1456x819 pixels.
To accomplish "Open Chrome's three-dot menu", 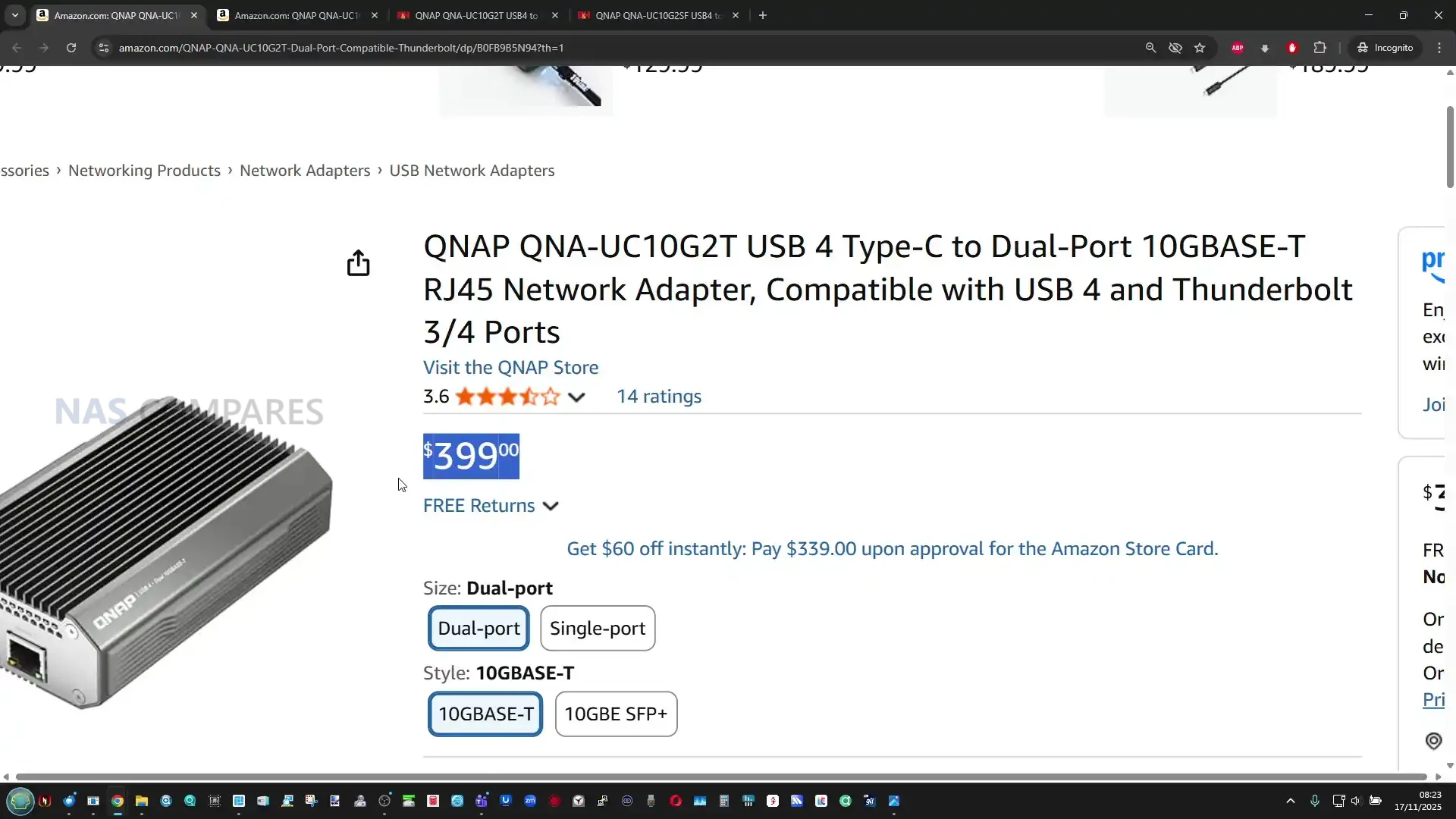I will click(x=1439, y=48).
